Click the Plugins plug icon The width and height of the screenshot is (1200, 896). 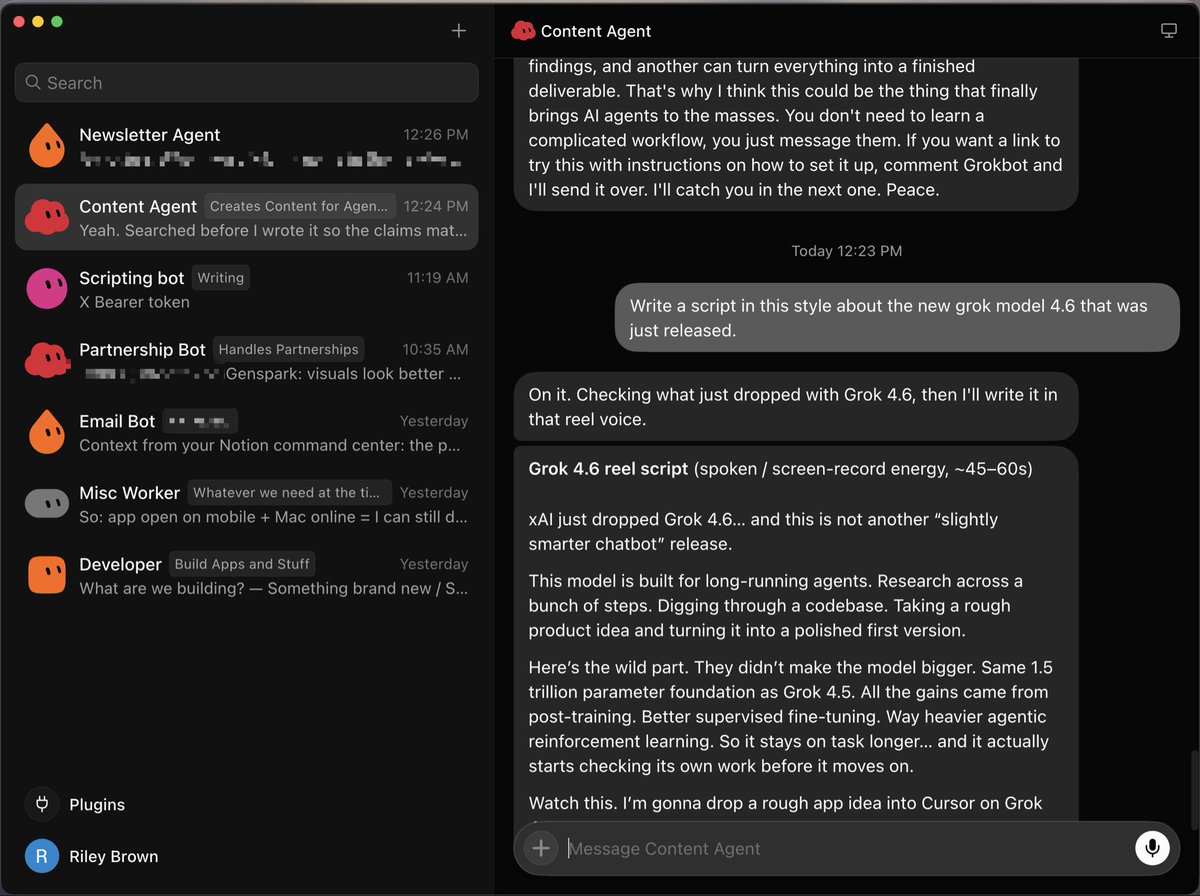(42, 804)
